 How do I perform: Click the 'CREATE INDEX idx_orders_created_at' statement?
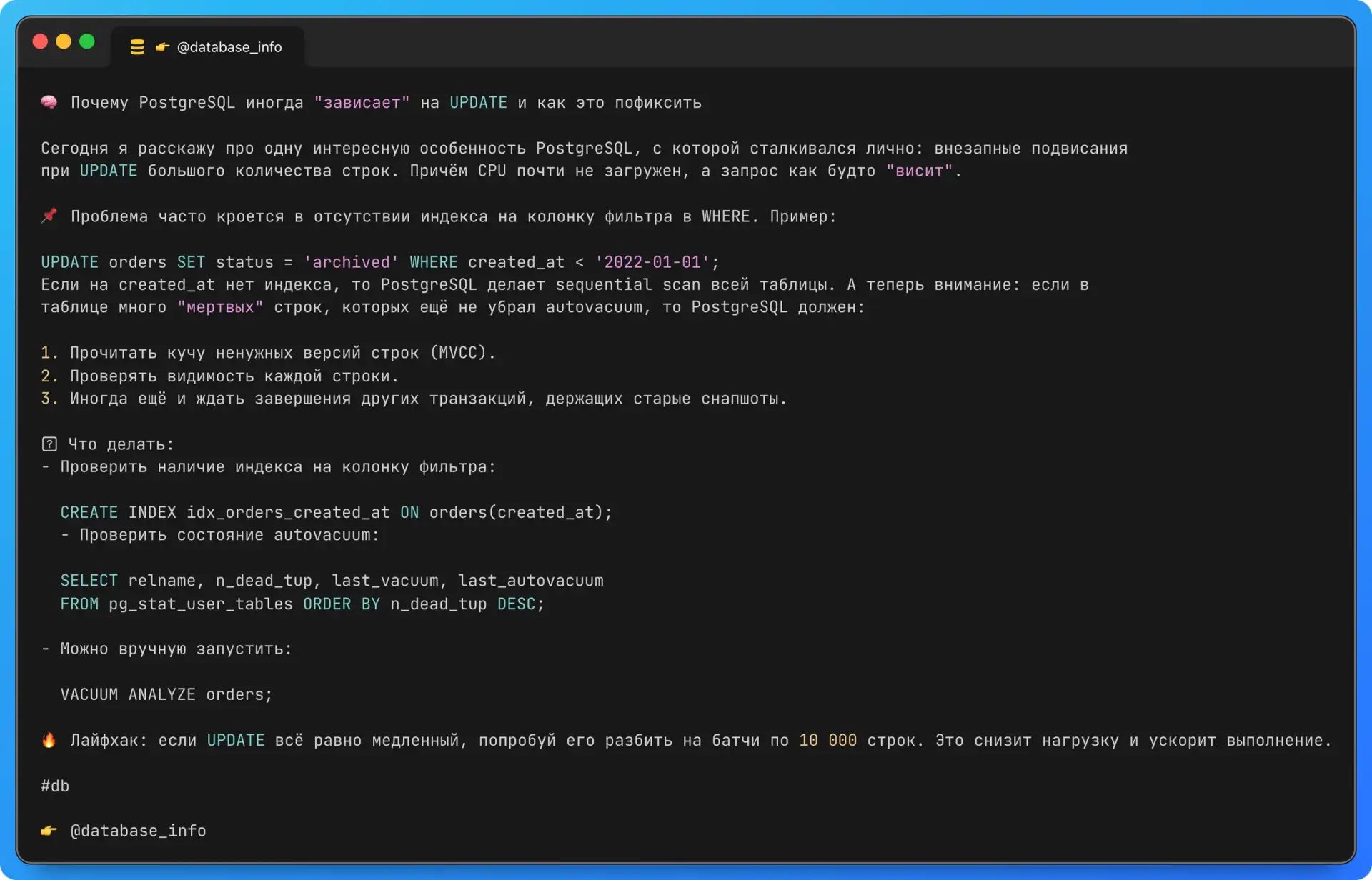coord(337,513)
